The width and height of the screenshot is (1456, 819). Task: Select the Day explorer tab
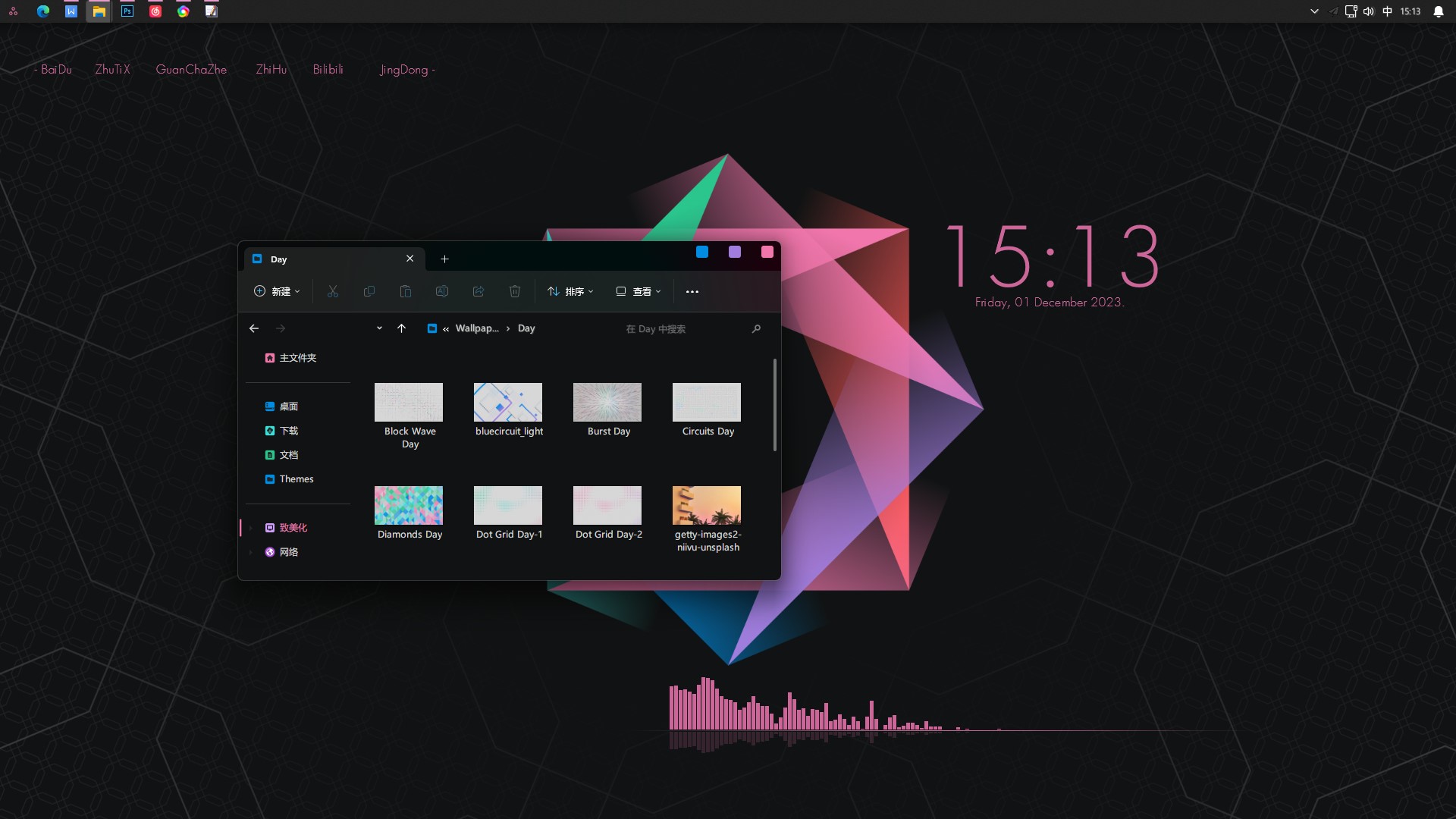click(278, 259)
